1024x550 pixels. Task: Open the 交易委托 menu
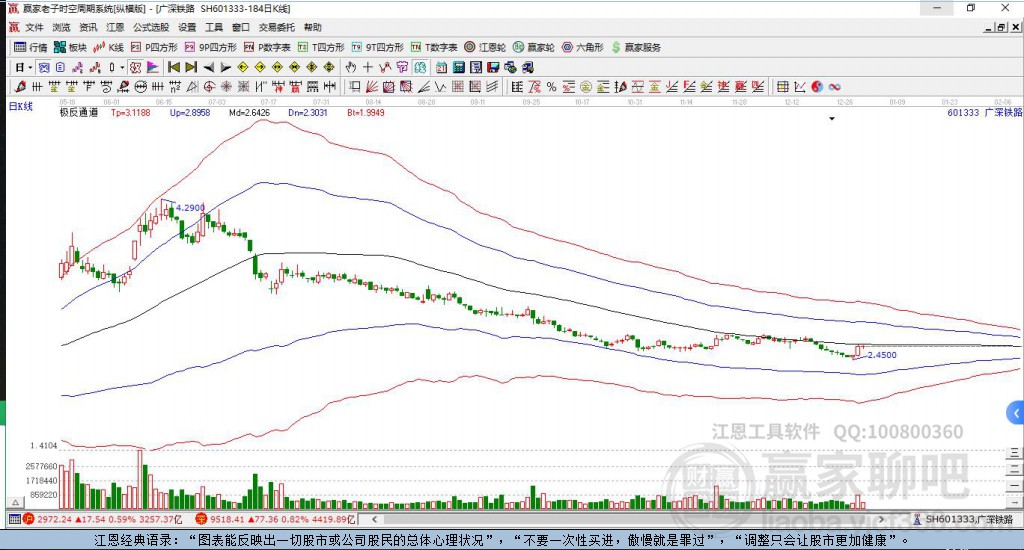tap(276, 27)
